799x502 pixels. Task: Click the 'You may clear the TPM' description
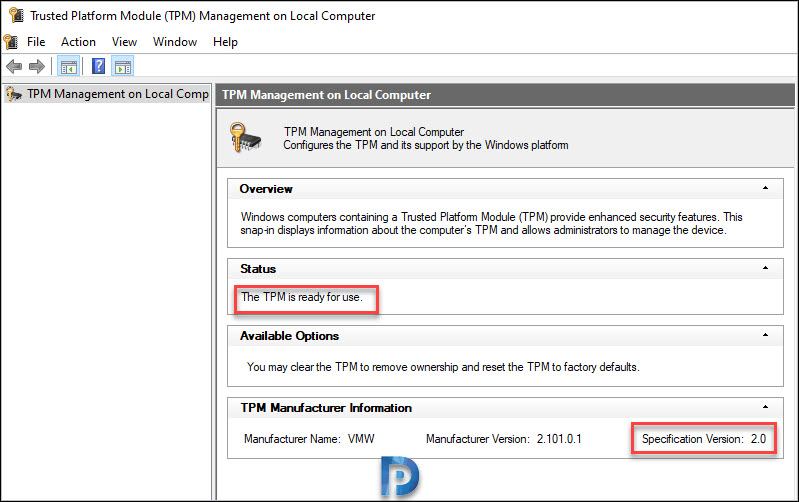click(x=443, y=367)
